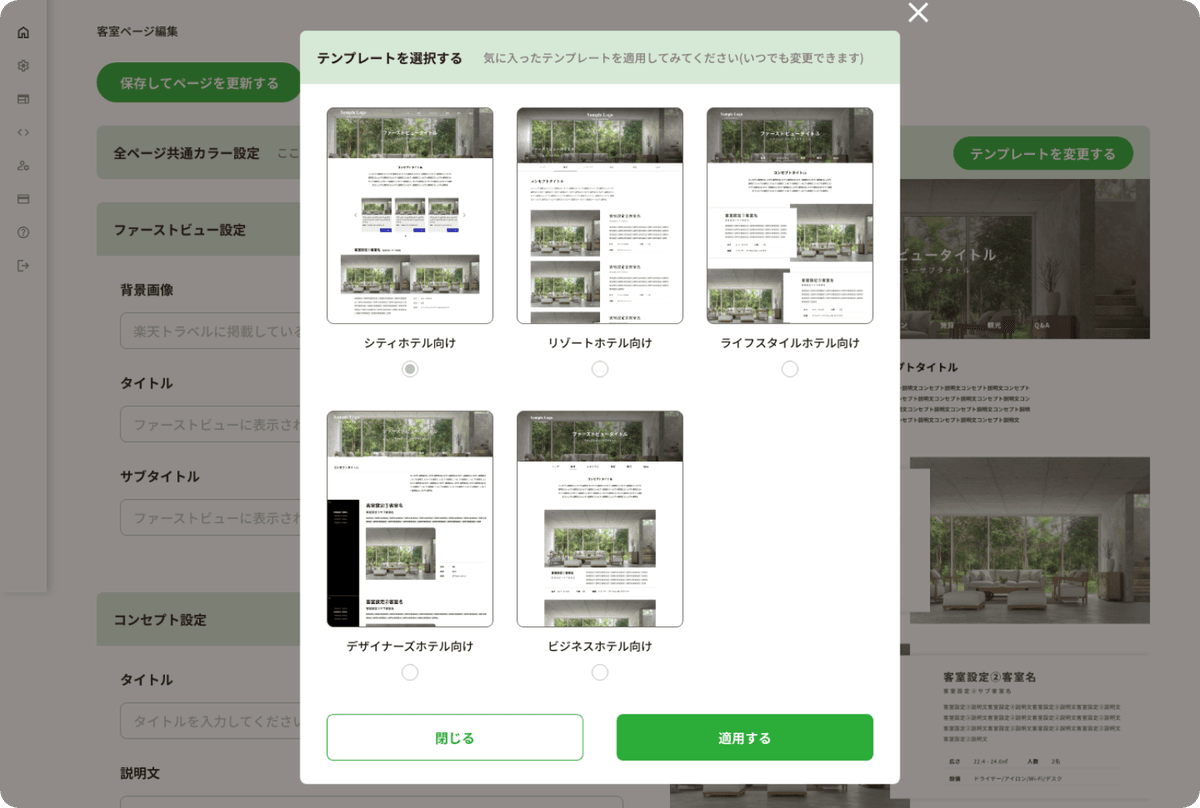Expand the コンセプト設定 section header
The height and width of the screenshot is (808, 1200).
[198, 619]
